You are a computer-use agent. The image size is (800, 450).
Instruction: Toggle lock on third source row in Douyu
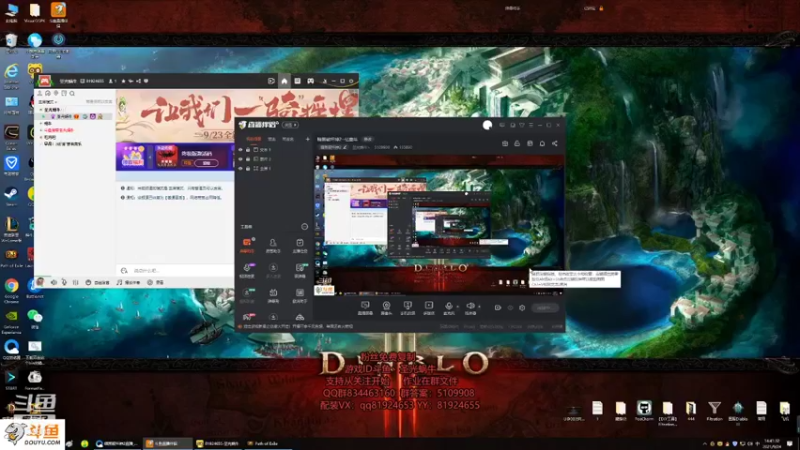(x=248, y=168)
